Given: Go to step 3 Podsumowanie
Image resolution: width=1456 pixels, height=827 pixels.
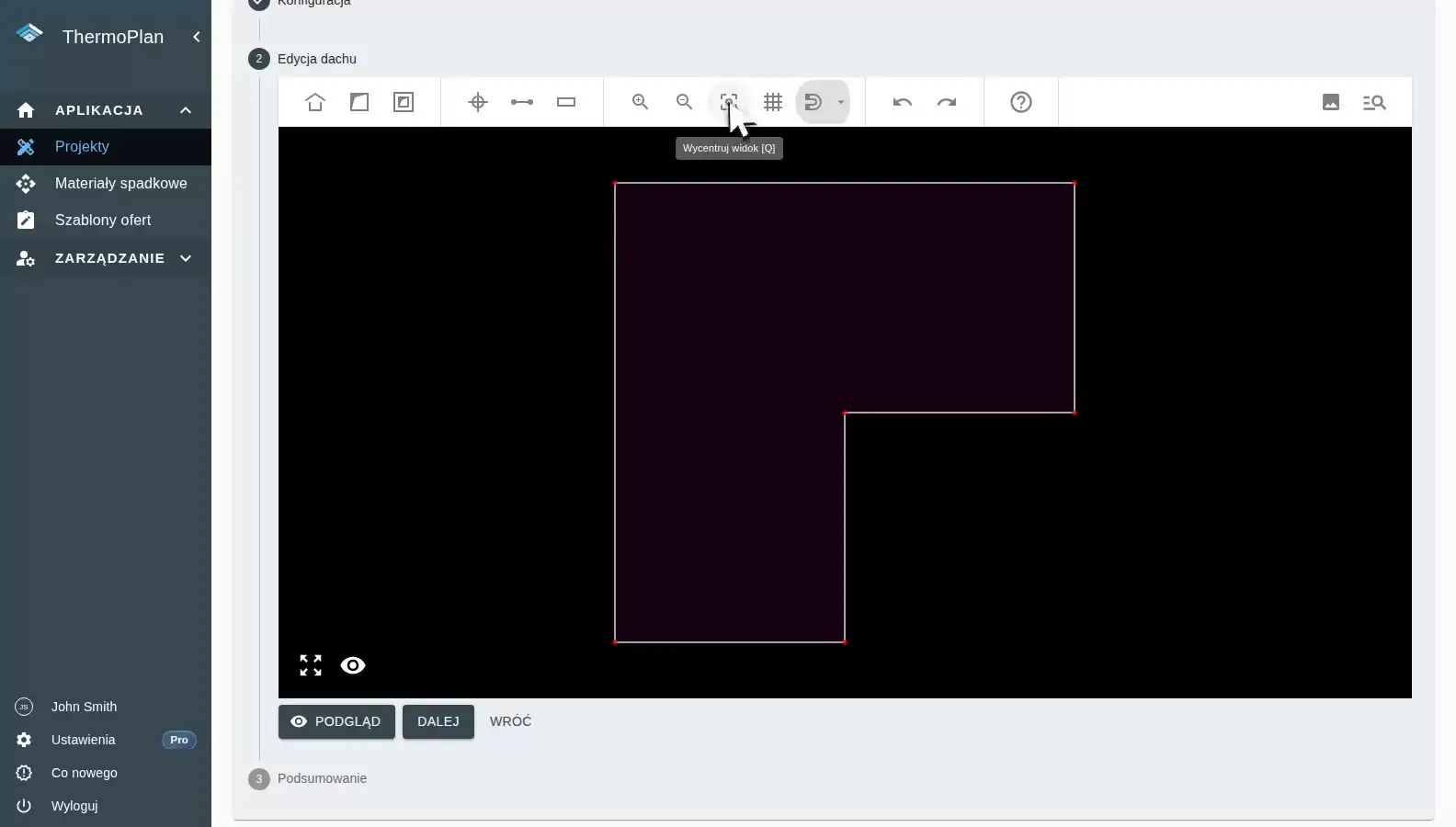Looking at the screenshot, I should tap(308, 778).
